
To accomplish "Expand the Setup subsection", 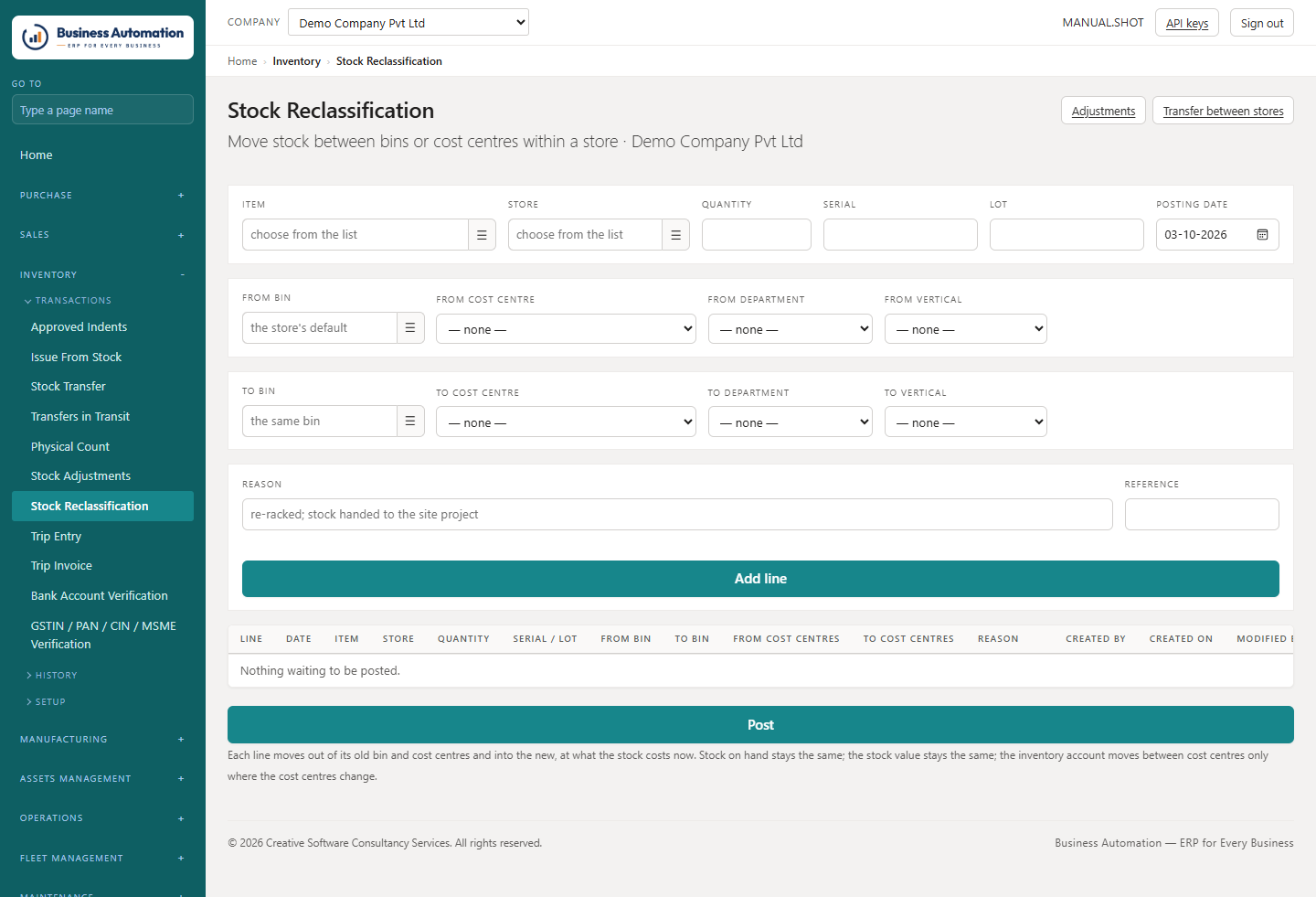I will (x=46, y=702).
